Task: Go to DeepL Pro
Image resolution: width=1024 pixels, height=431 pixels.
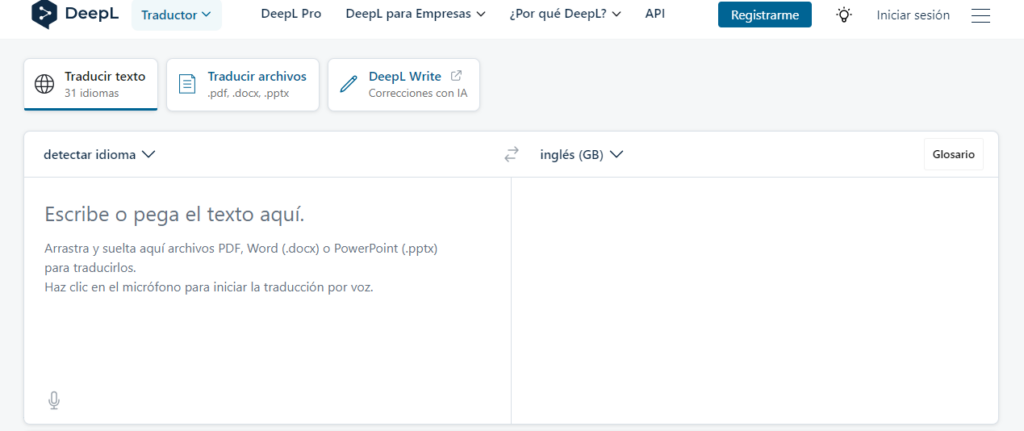Action: [x=291, y=14]
